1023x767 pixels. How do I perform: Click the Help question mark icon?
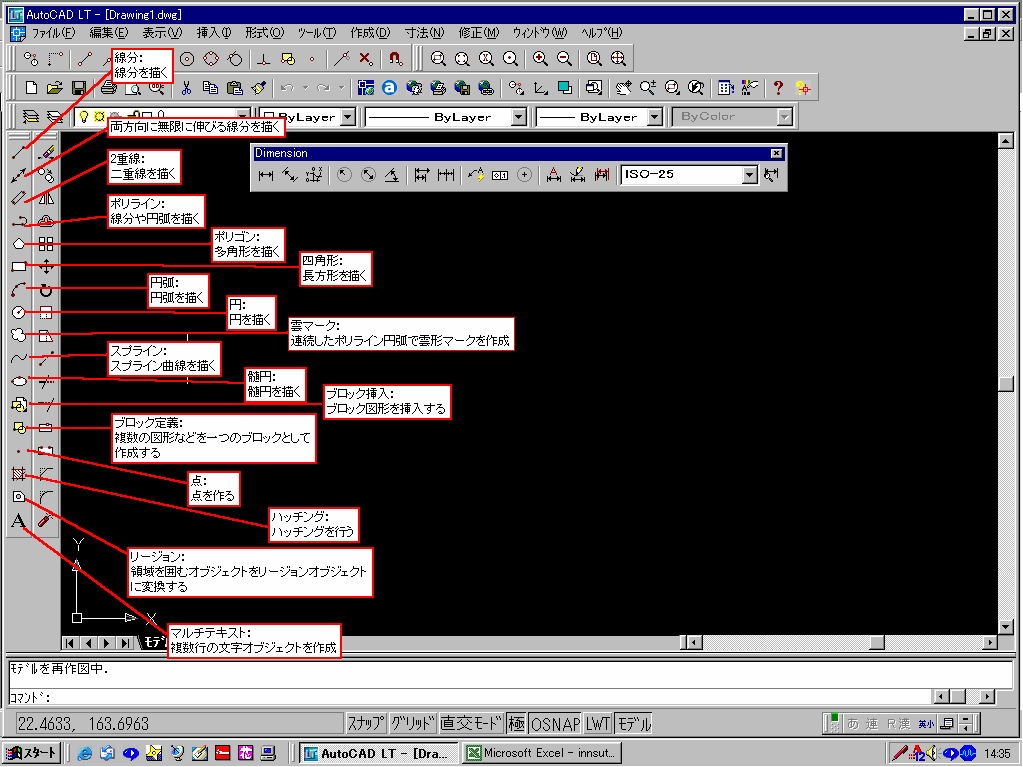pyautogui.click(x=778, y=87)
